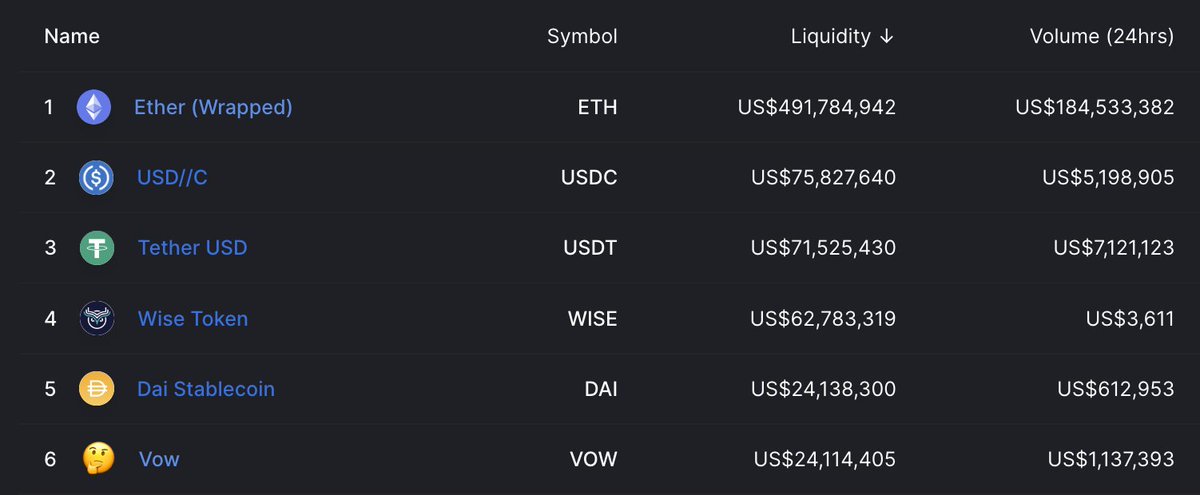Select the WISE liquidity value US$62,783,319
The image size is (1200, 495).
823,319
